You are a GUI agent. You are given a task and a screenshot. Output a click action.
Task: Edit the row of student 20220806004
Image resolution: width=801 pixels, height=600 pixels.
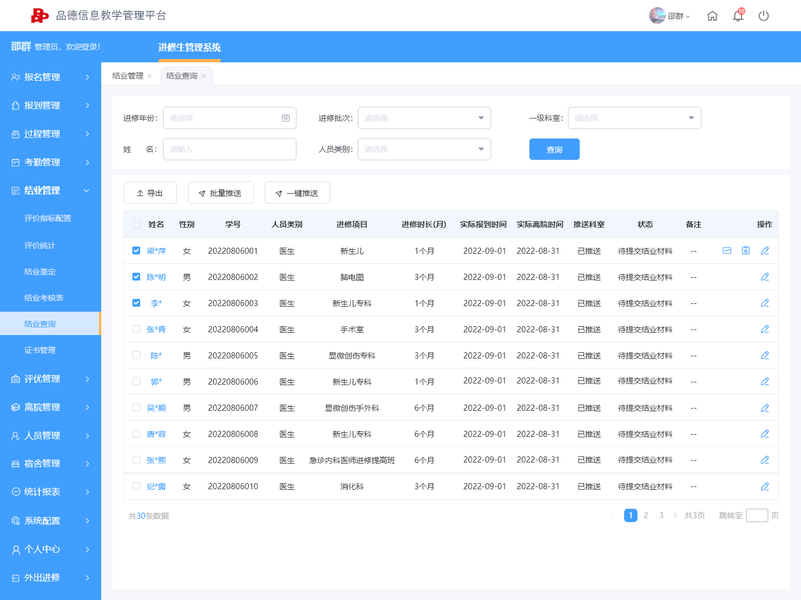point(765,329)
